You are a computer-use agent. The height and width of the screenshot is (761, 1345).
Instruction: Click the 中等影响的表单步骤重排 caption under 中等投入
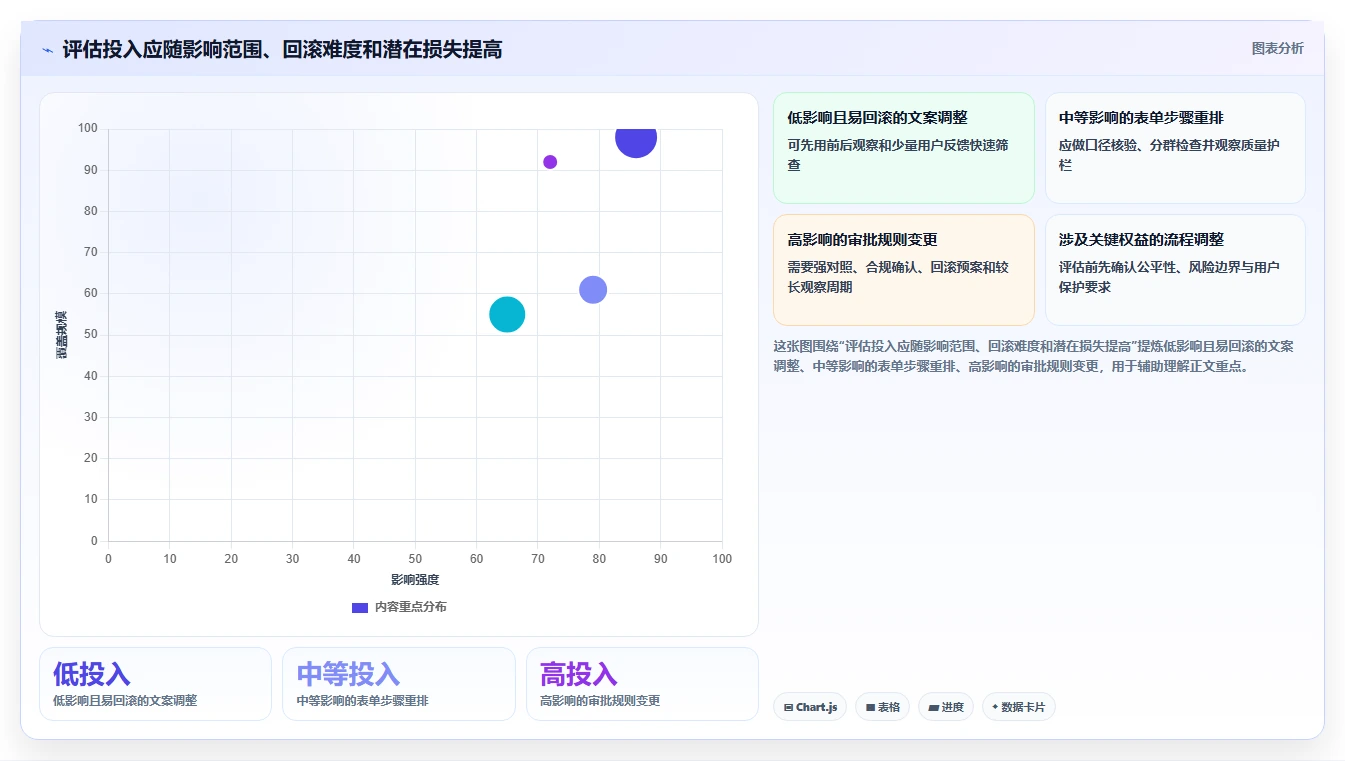(x=362, y=701)
